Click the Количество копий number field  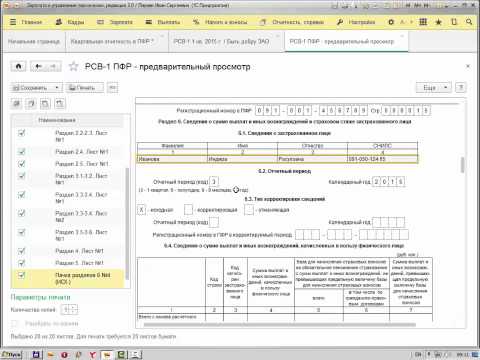coord(66,310)
